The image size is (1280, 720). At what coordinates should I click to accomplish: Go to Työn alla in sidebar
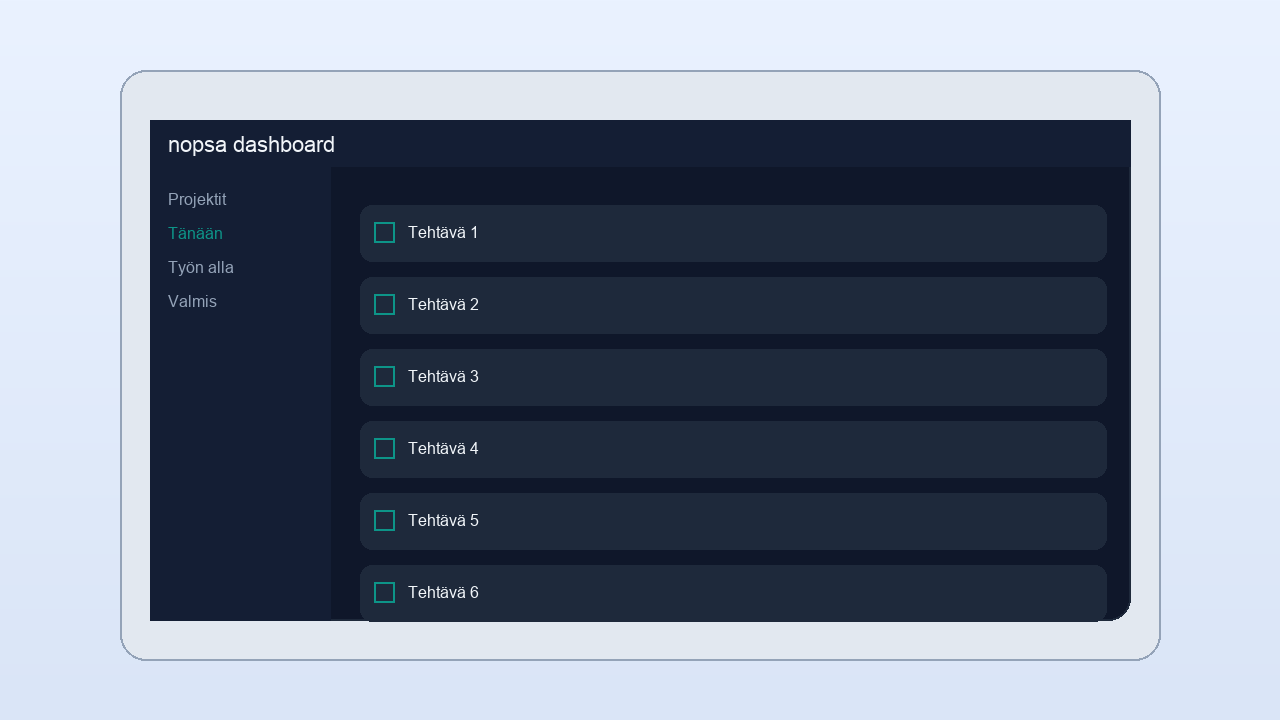tap(201, 268)
